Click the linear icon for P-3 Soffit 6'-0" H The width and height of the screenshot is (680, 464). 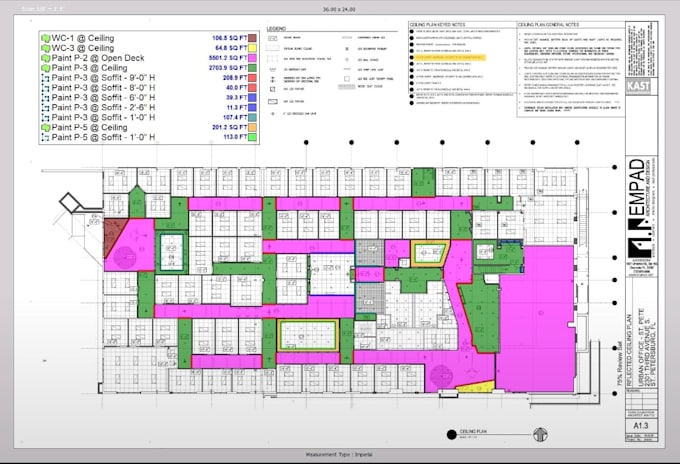pyautogui.click(x=46, y=98)
